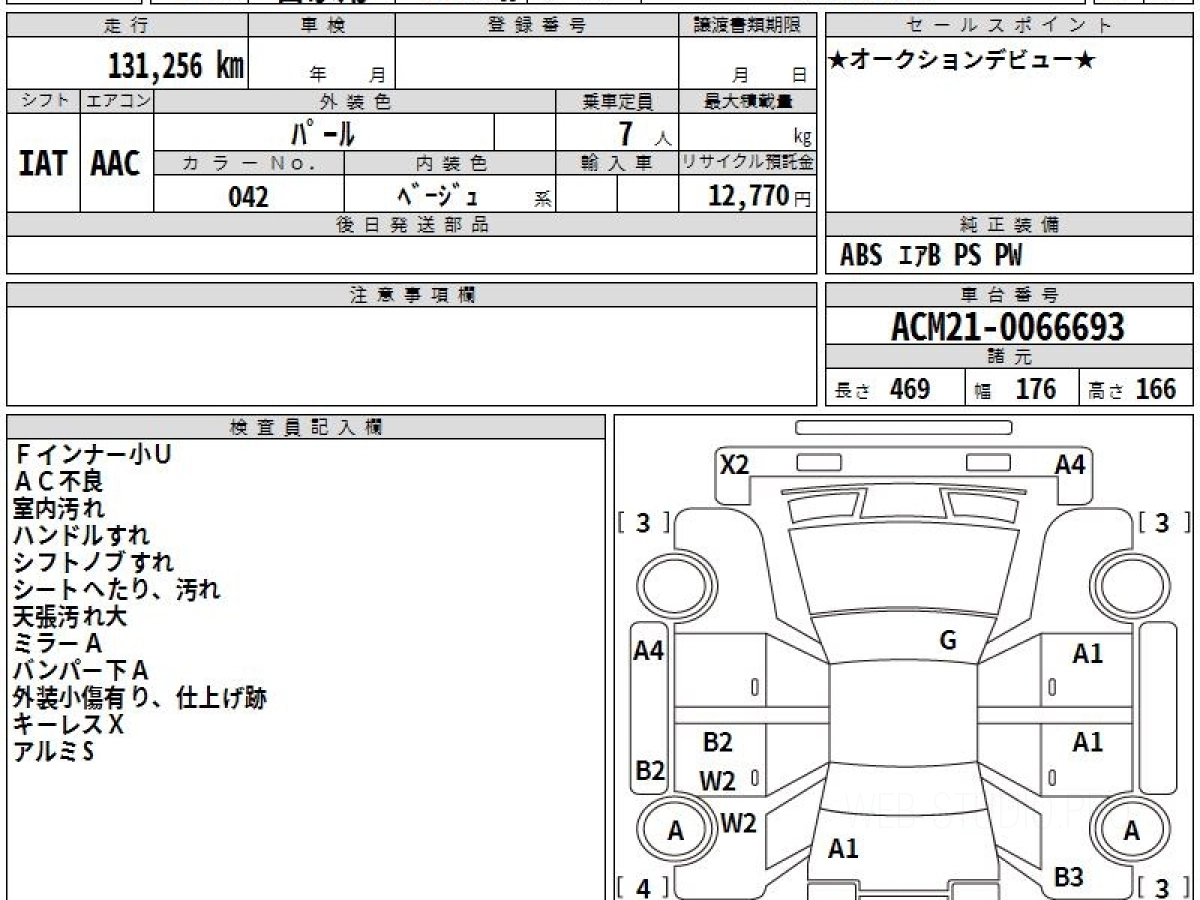Viewport: 1200px width, 900px height.
Task: Click the 走行 column header
Action: click(126, 25)
